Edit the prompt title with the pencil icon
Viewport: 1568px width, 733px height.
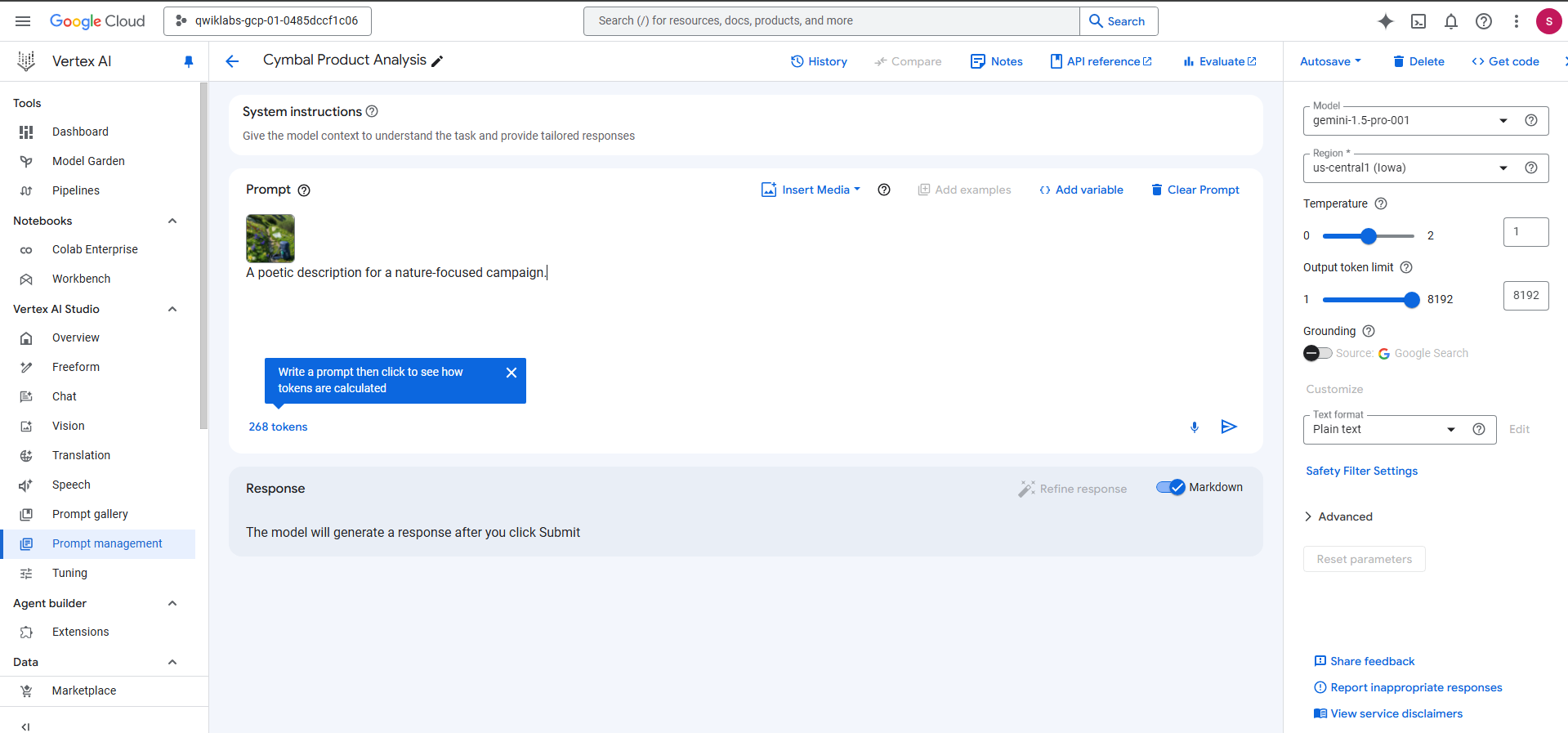[x=437, y=61]
